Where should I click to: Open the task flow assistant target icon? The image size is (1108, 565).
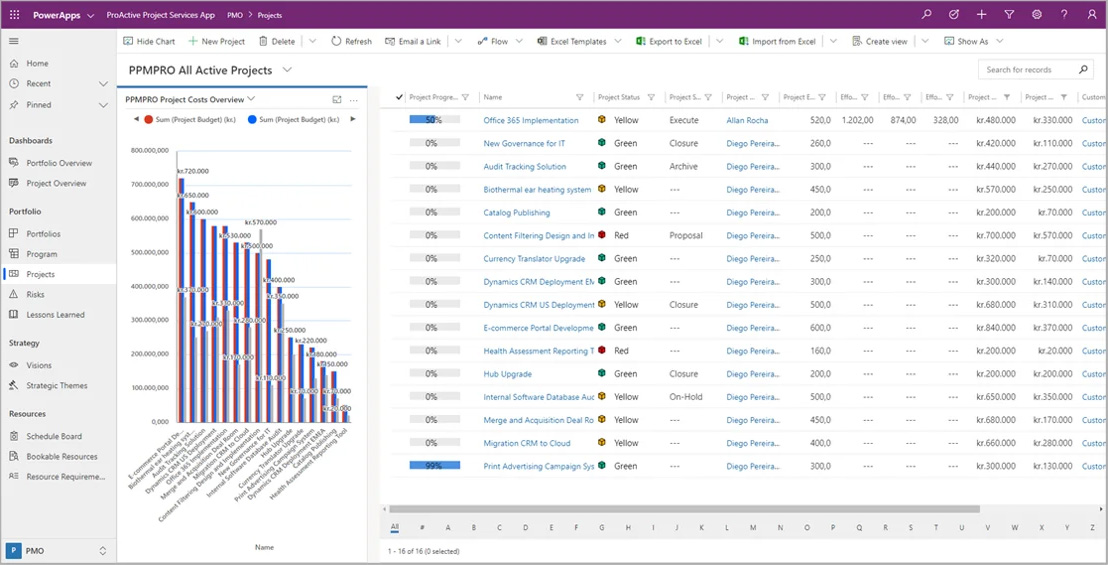coord(954,15)
